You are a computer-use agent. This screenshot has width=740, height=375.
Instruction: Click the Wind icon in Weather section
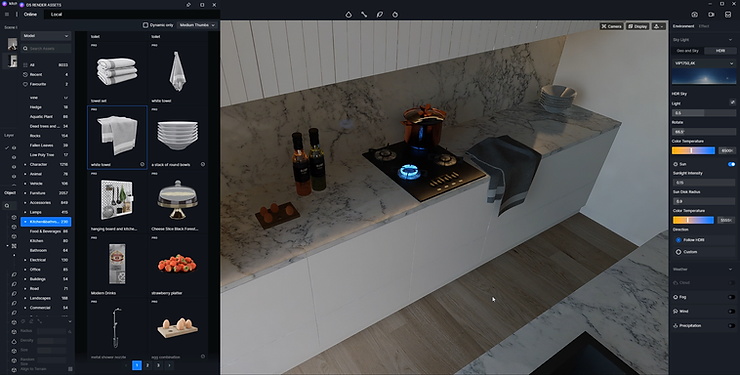[x=676, y=311]
